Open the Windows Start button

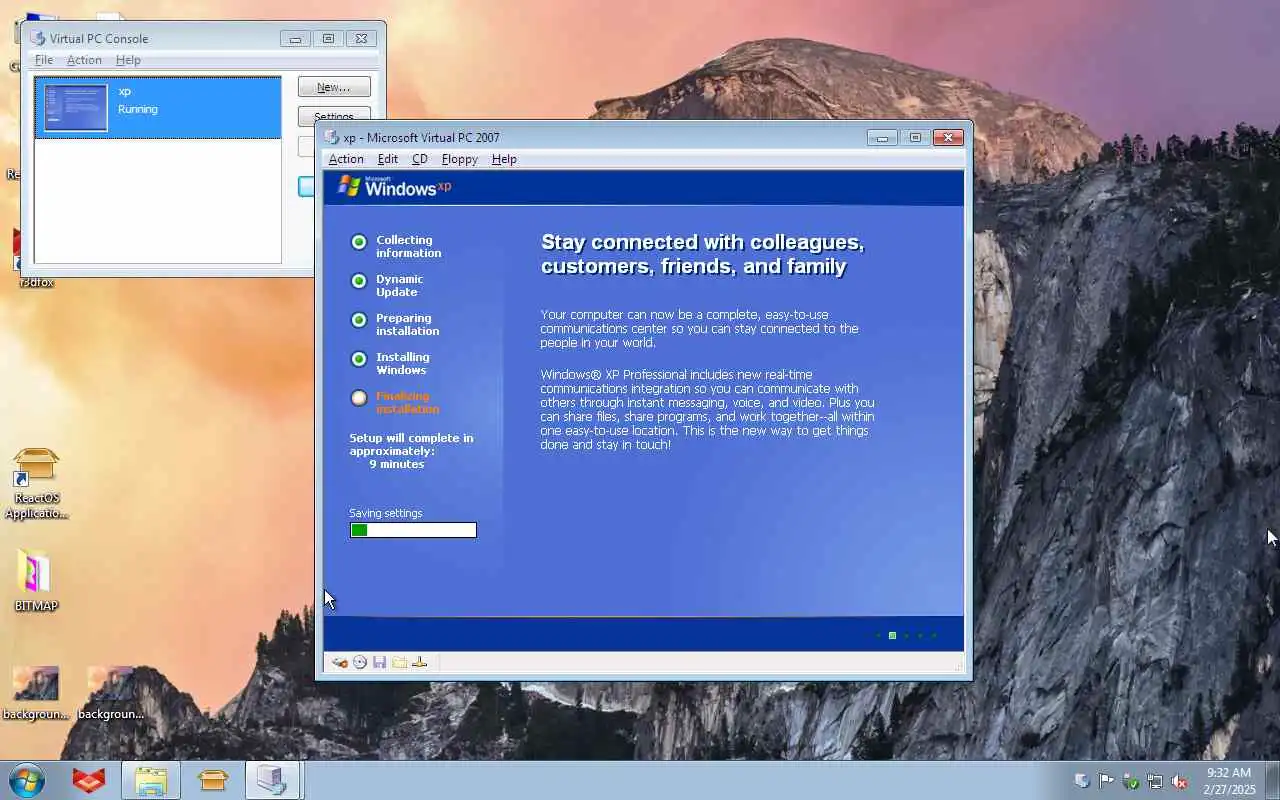pyautogui.click(x=27, y=780)
